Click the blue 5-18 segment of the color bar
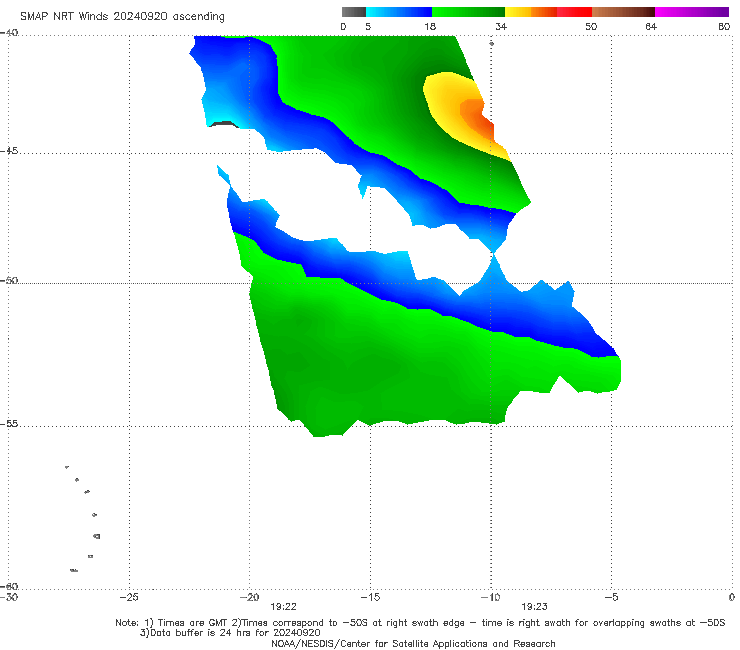Image resolution: width=740 pixels, height=650 pixels. (399, 12)
